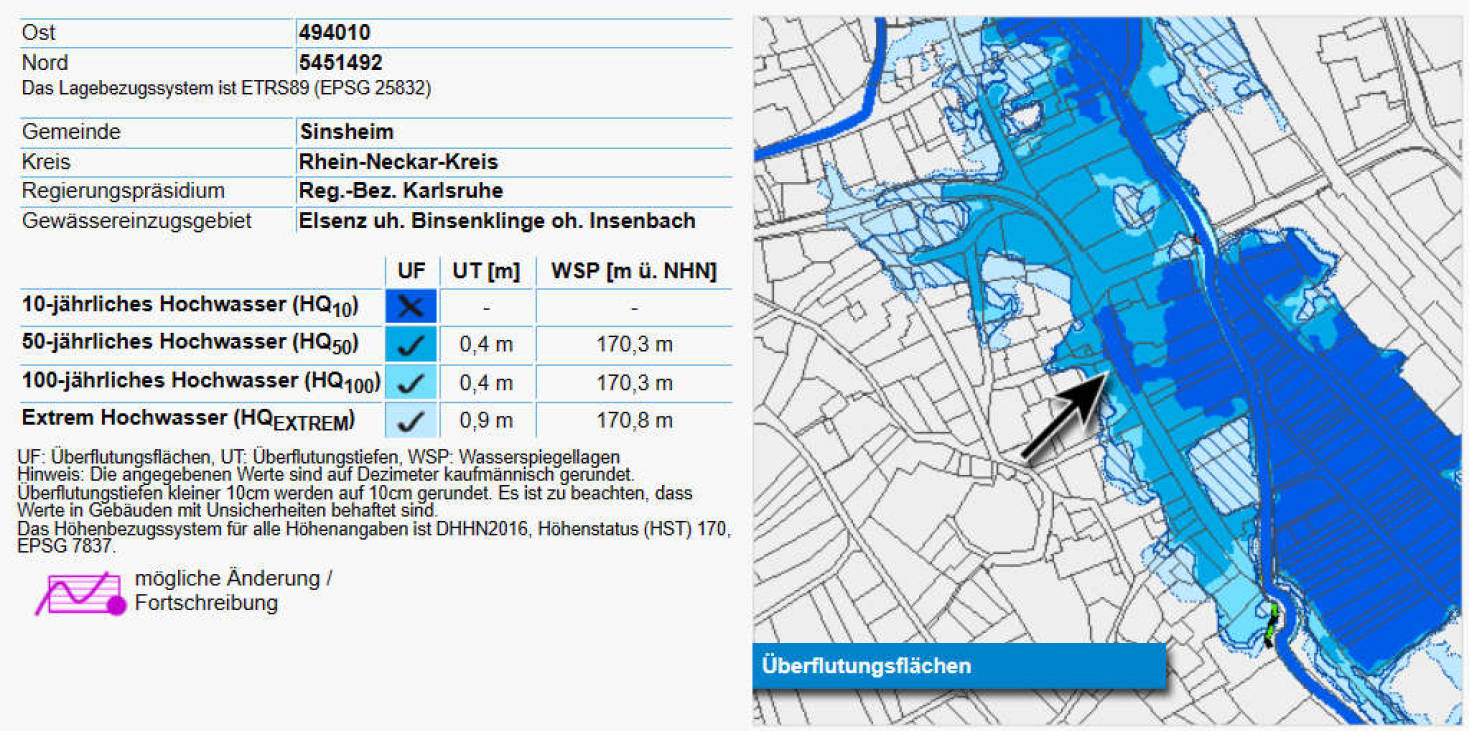
Task: Click the 0,9 m depth value
Action: (486, 421)
